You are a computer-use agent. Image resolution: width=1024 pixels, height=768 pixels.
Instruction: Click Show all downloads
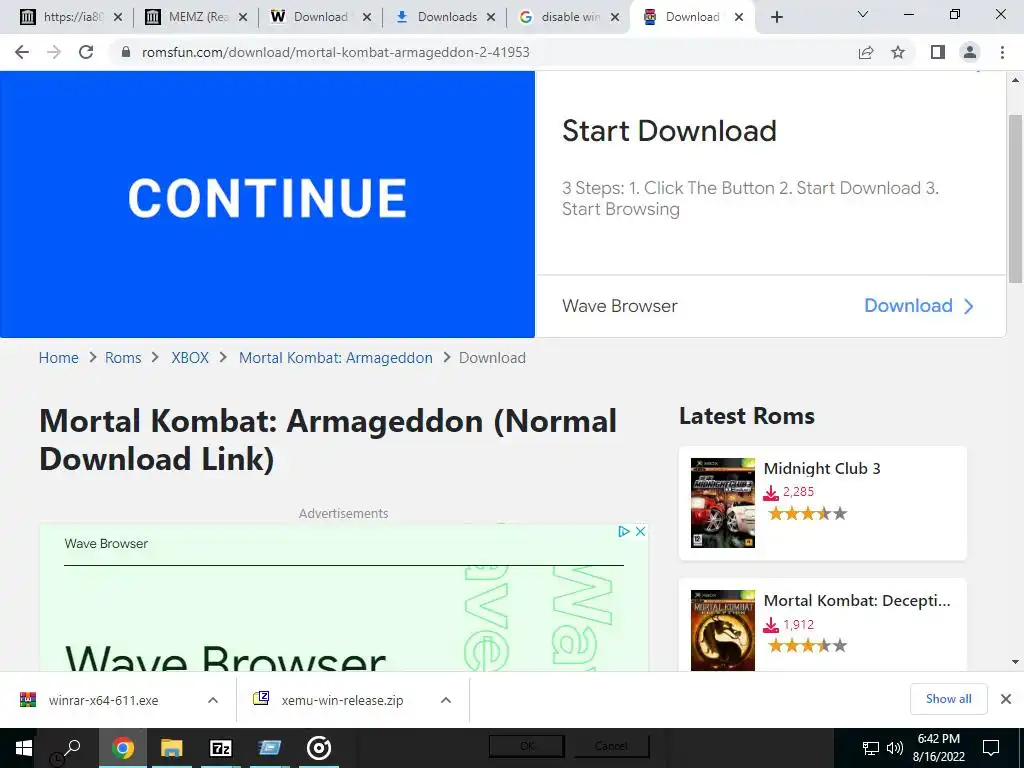(948, 699)
